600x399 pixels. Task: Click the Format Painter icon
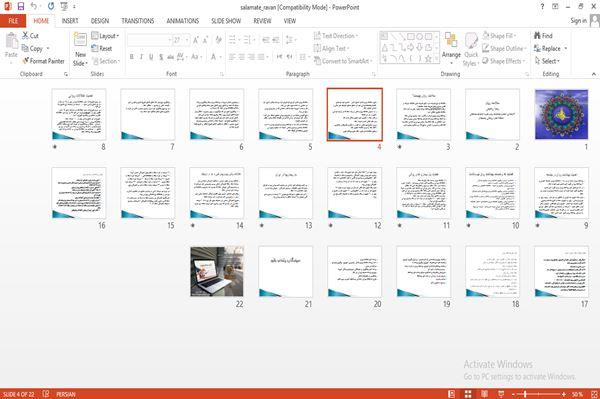[26, 61]
